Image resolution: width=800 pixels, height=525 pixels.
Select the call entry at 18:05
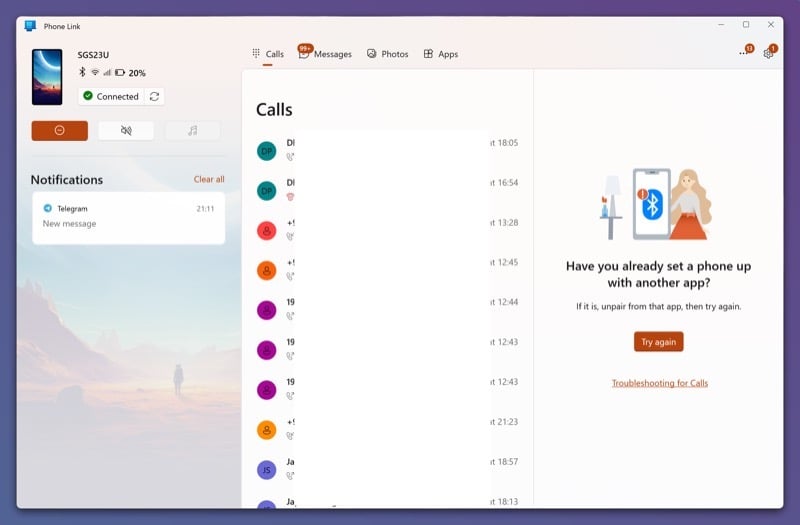click(387, 150)
